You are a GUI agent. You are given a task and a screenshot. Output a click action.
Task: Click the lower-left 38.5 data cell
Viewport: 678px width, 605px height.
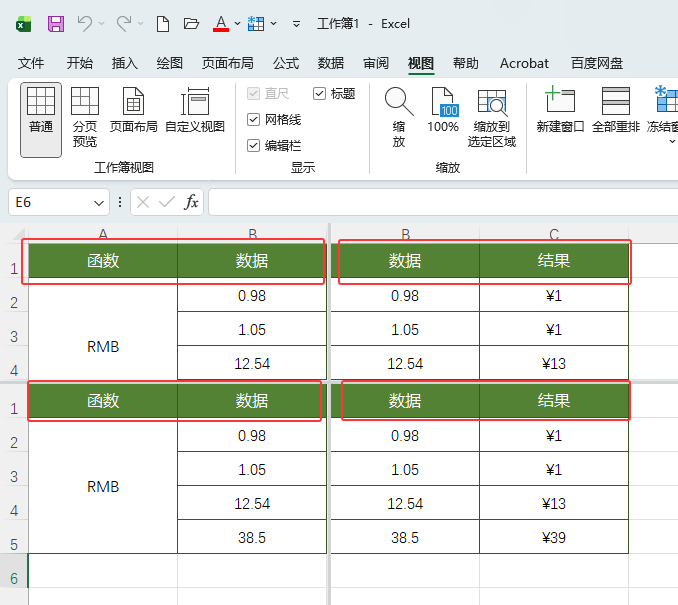pyautogui.click(x=252, y=537)
